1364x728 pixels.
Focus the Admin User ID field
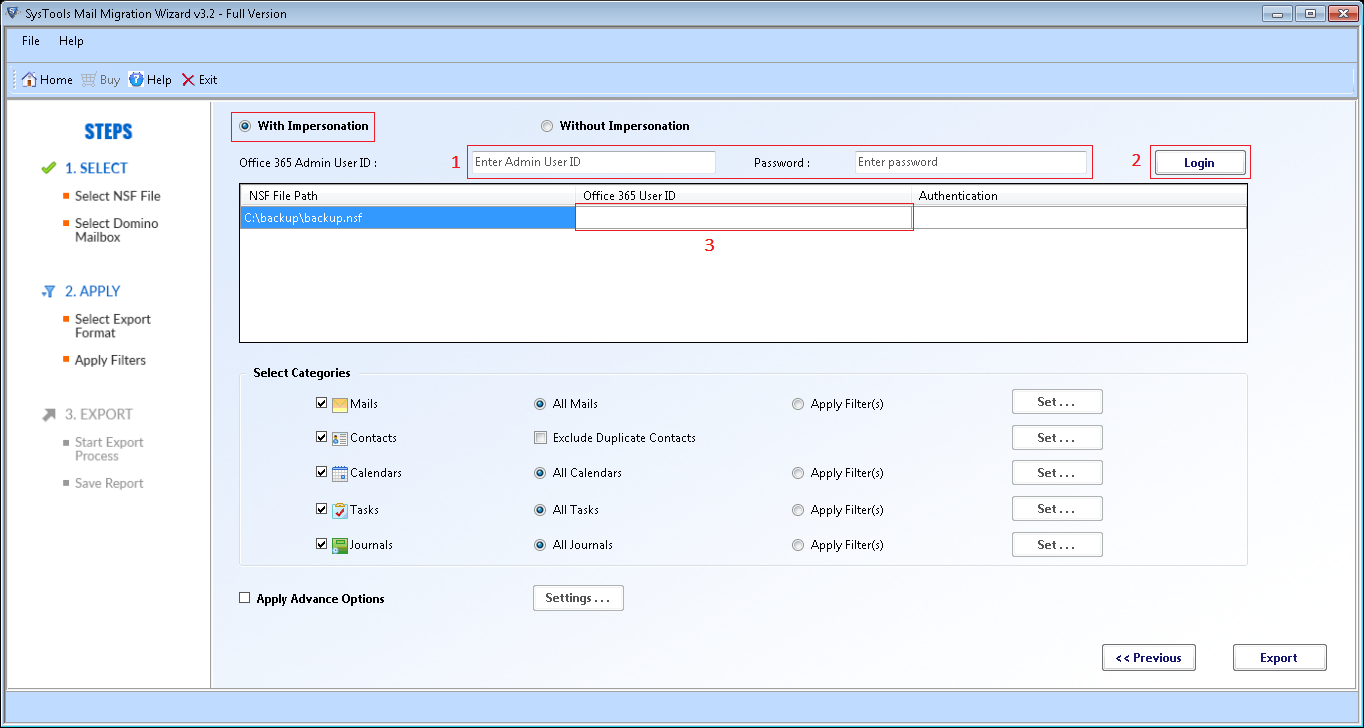[x=593, y=162]
